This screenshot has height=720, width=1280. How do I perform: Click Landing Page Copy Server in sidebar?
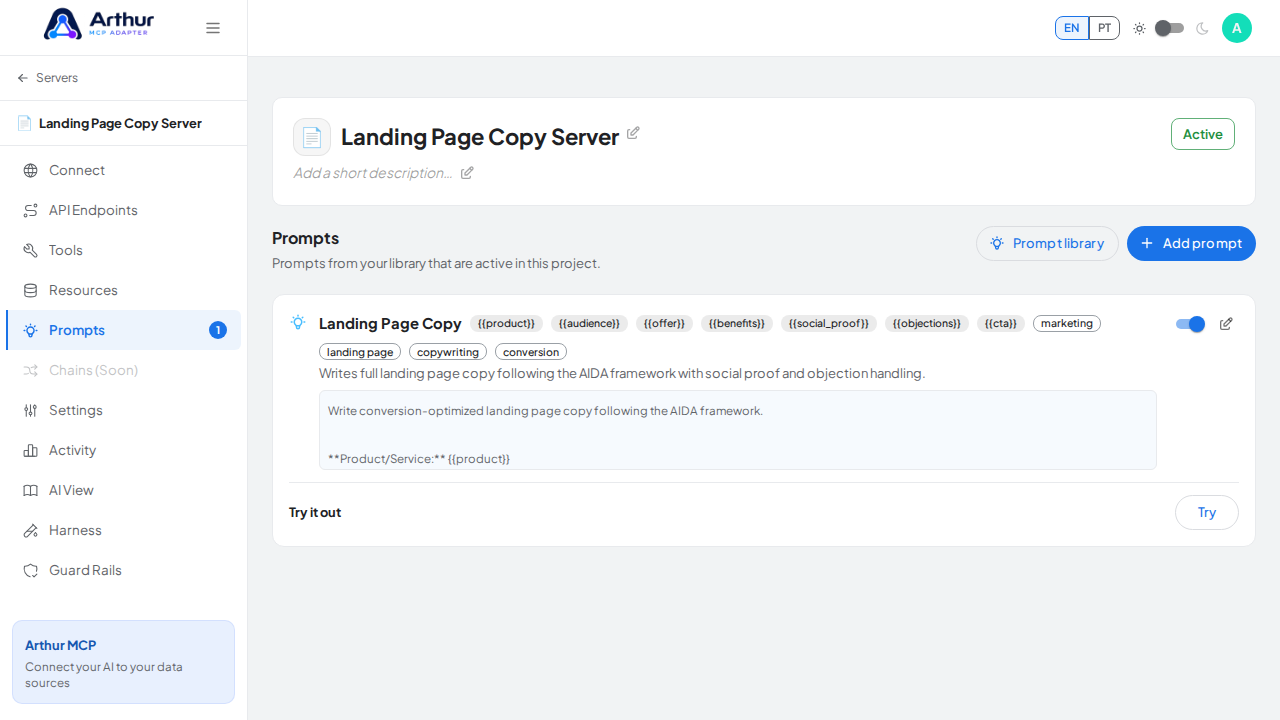[x=120, y=123]
